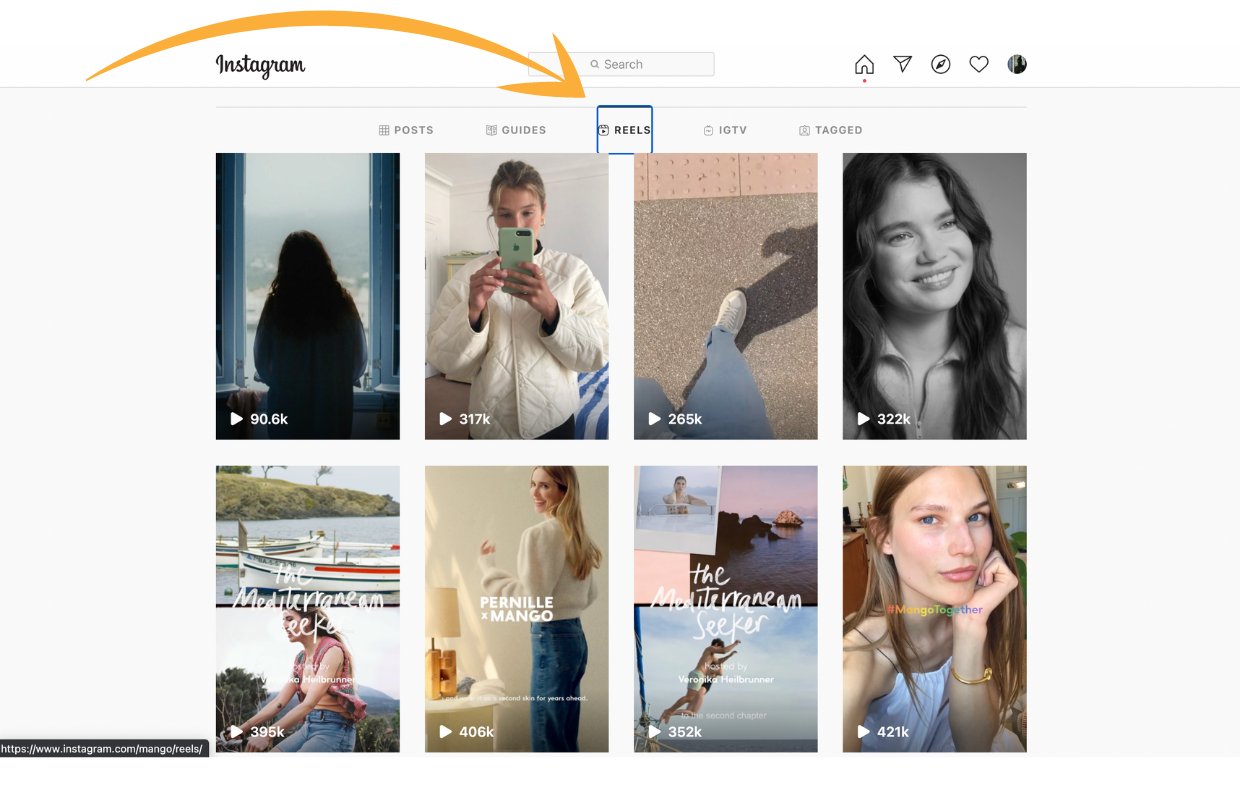Open the profile avatar menu
1240x800 pixels.
[1016, 64]
